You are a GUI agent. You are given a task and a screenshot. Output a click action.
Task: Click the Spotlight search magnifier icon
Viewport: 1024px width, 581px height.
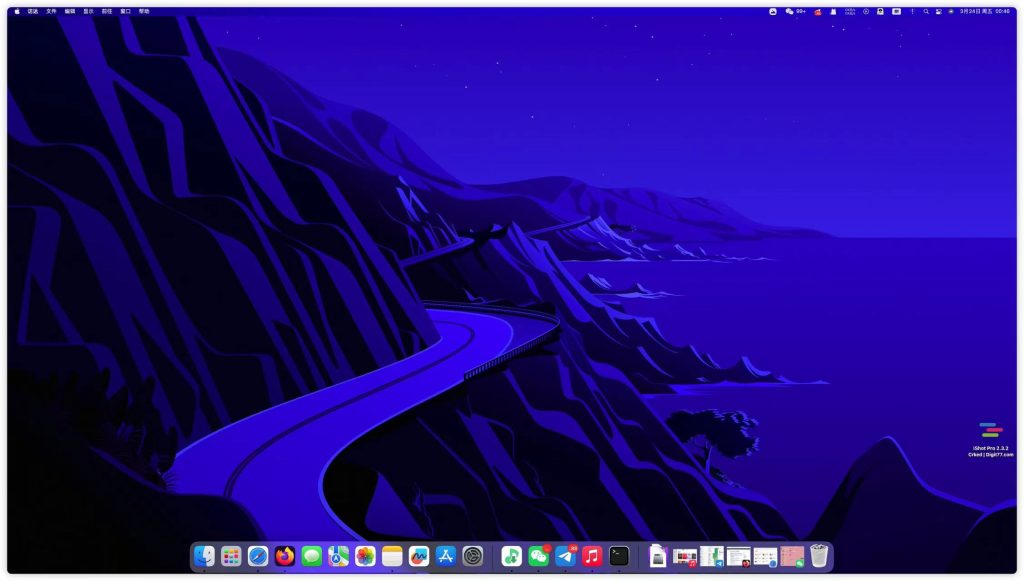pos(926,11)
